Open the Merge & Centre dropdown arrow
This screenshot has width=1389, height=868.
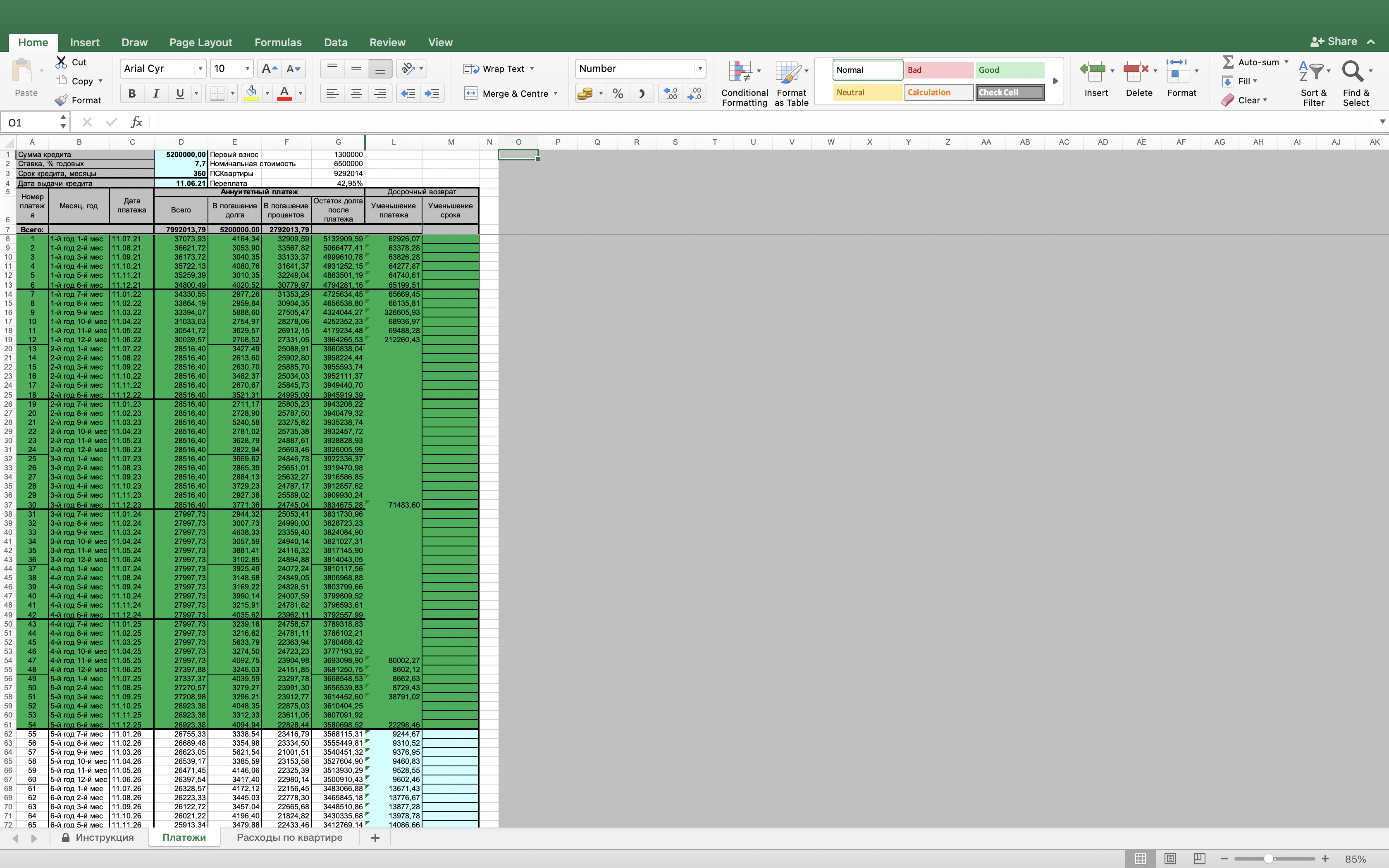point(556,93)
